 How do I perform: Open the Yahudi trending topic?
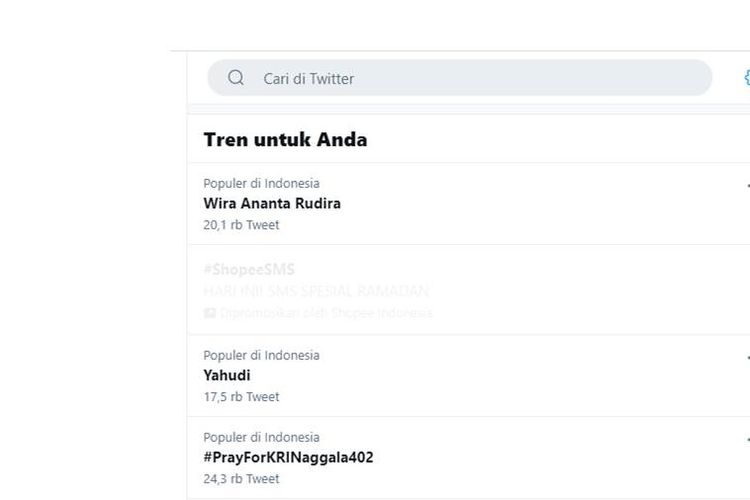(x=227, y=375)
